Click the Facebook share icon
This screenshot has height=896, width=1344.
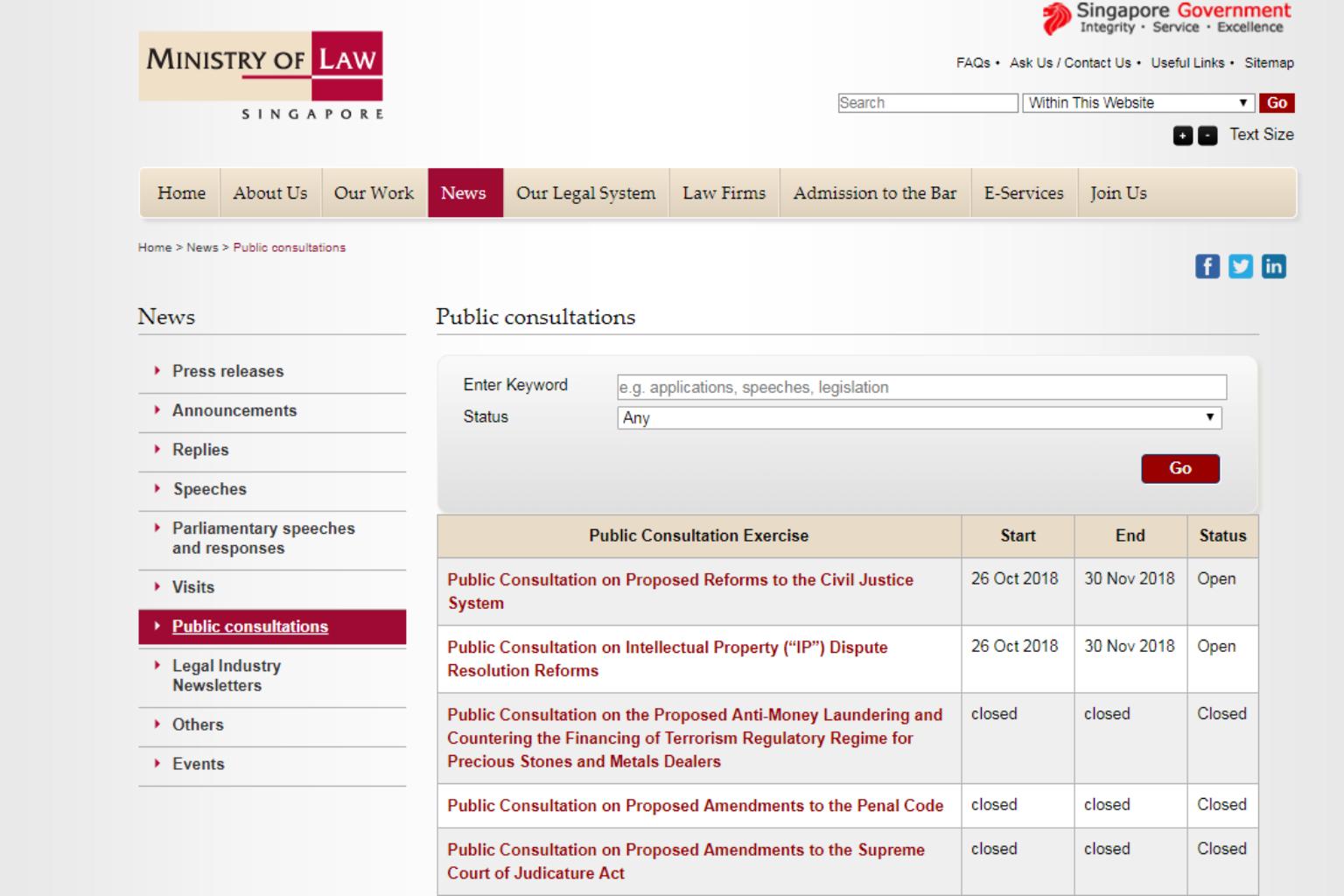tap(1207, 266)
